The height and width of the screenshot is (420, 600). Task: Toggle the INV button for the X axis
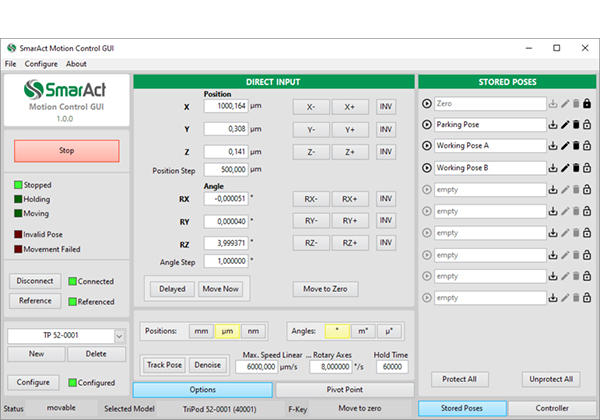386,107
